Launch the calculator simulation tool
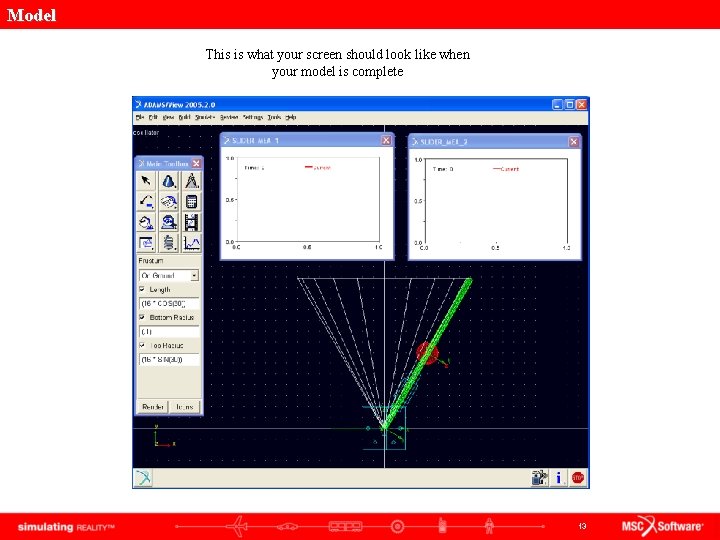Viewport: 720px width, 540px height. click(x=191, y=202)
